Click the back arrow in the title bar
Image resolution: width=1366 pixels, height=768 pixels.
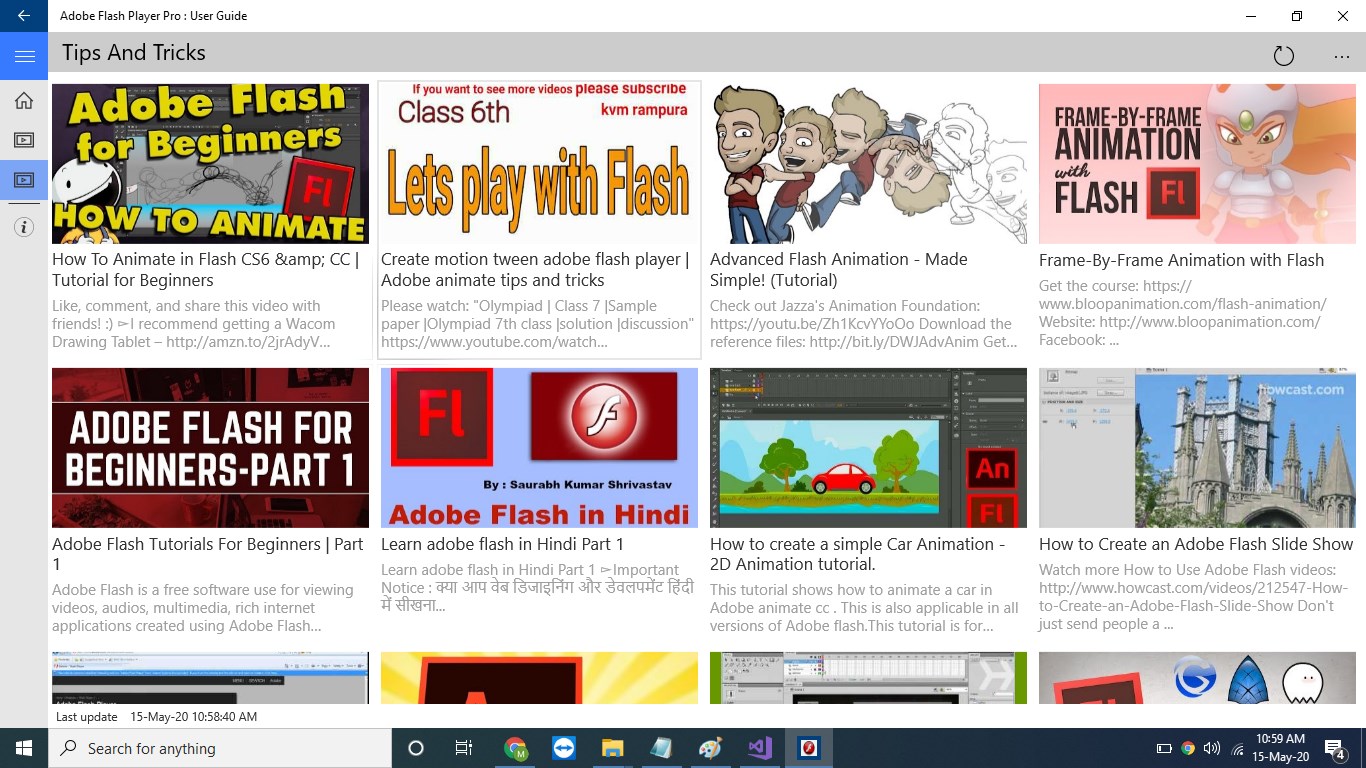(x=24, y=16)
